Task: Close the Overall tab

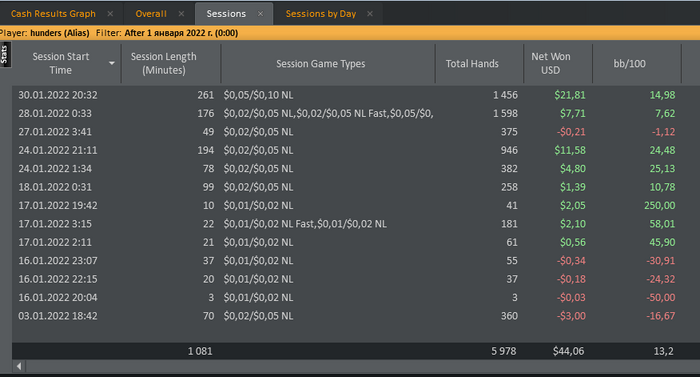Action: (x=181, y=14)
